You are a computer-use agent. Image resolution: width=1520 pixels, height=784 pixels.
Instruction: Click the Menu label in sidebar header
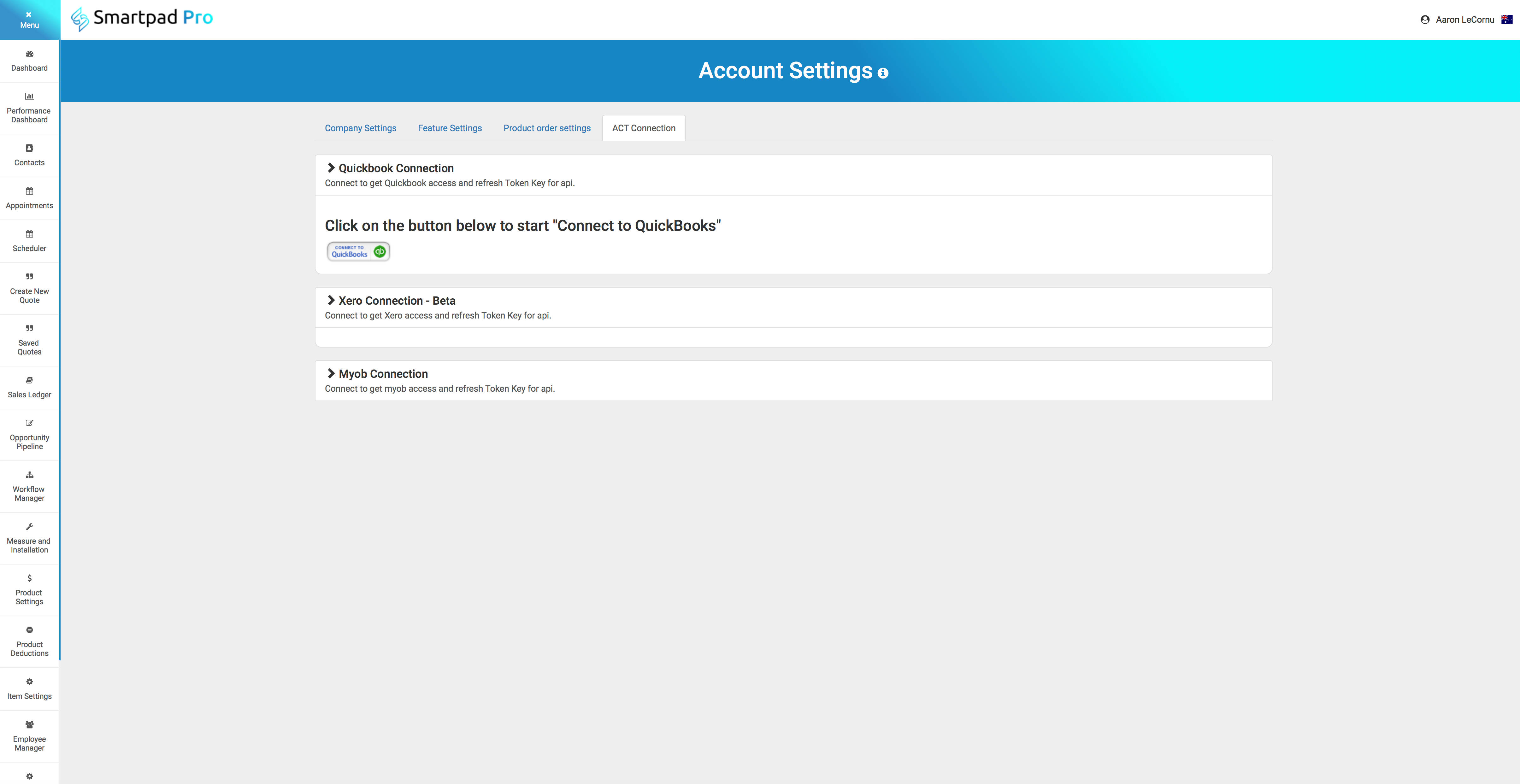tap(30, 25)
